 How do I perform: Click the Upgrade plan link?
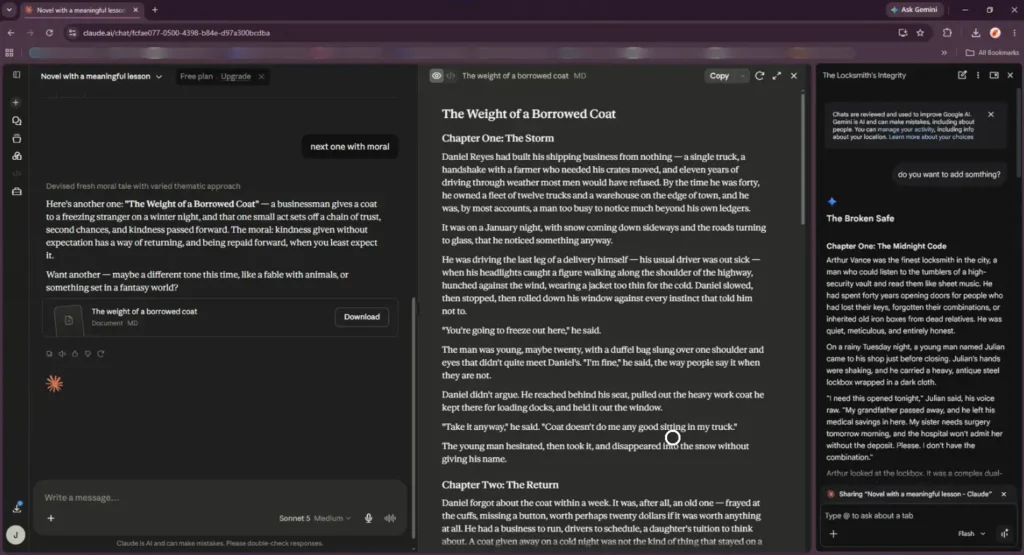tap(236, 76)
